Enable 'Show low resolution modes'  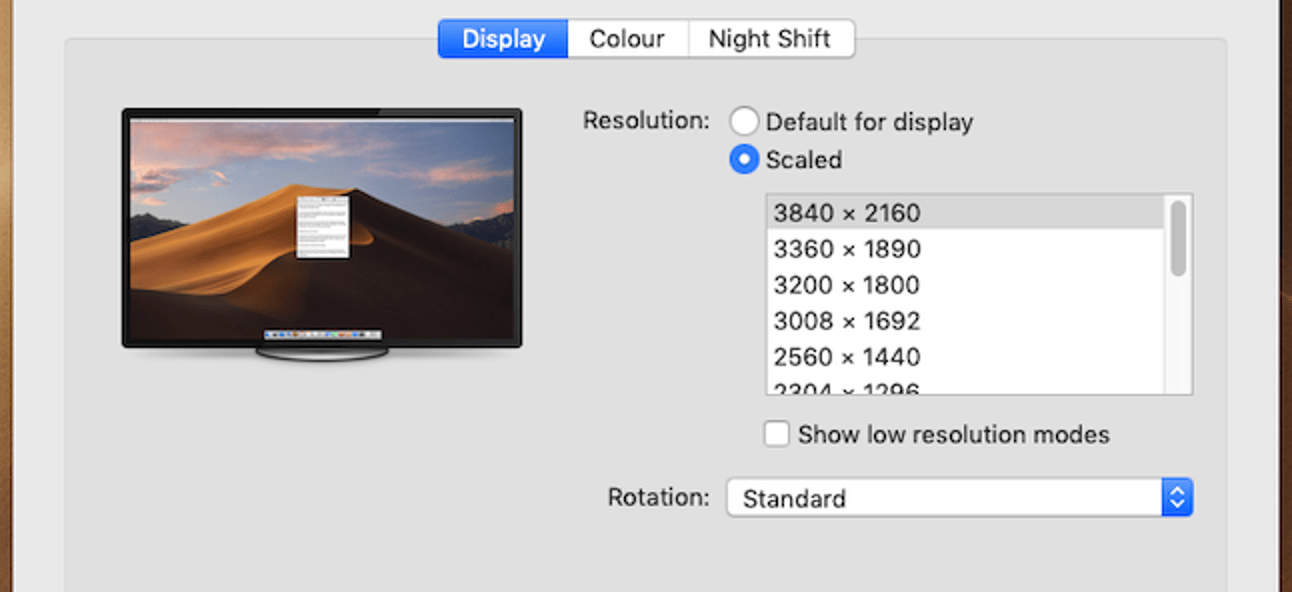(x=776, y=434)
